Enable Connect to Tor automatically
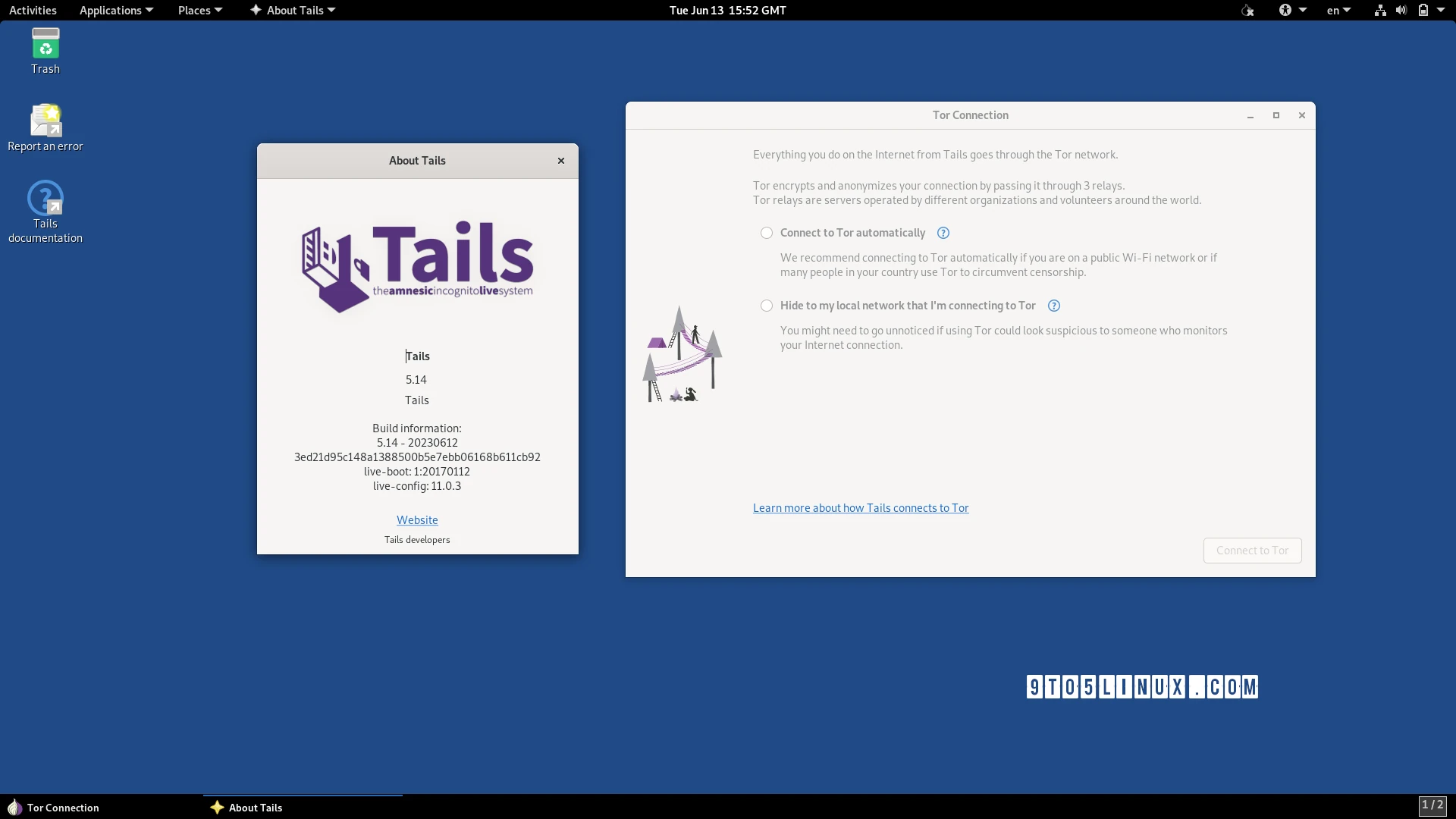The image size is (1456, 819). (767, 233)
